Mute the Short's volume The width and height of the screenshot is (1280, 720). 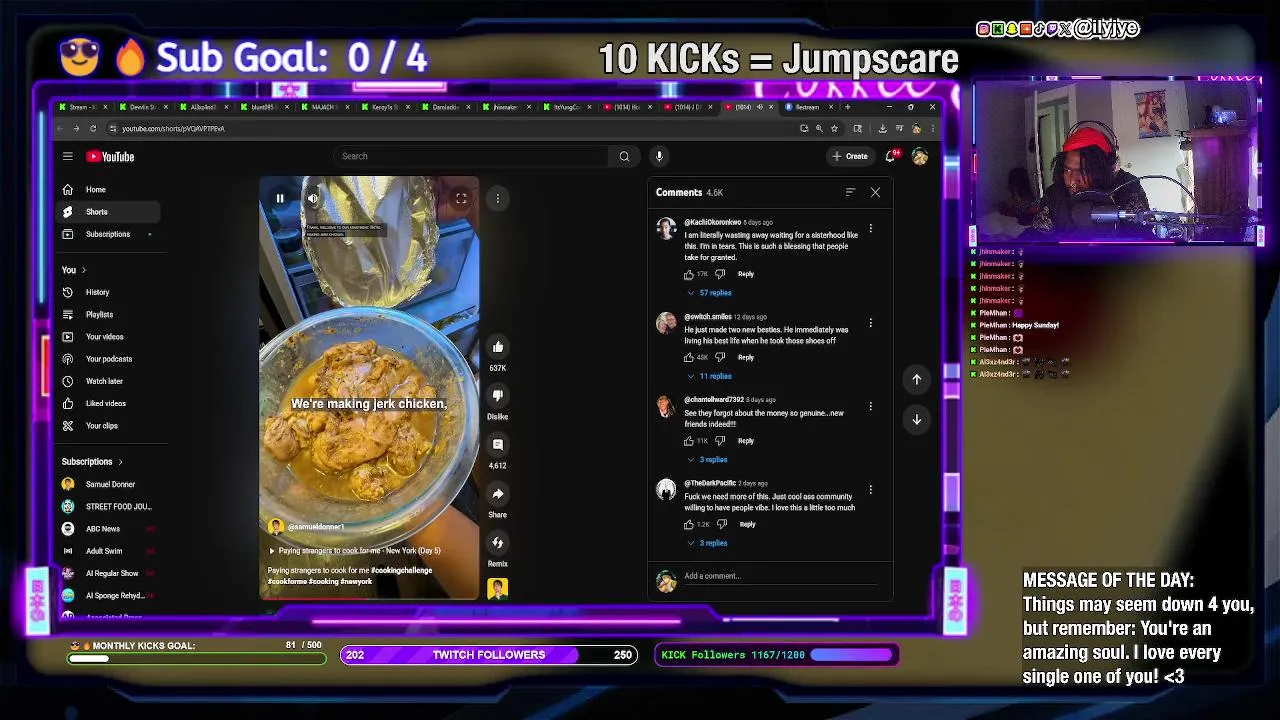coord(313,198)
